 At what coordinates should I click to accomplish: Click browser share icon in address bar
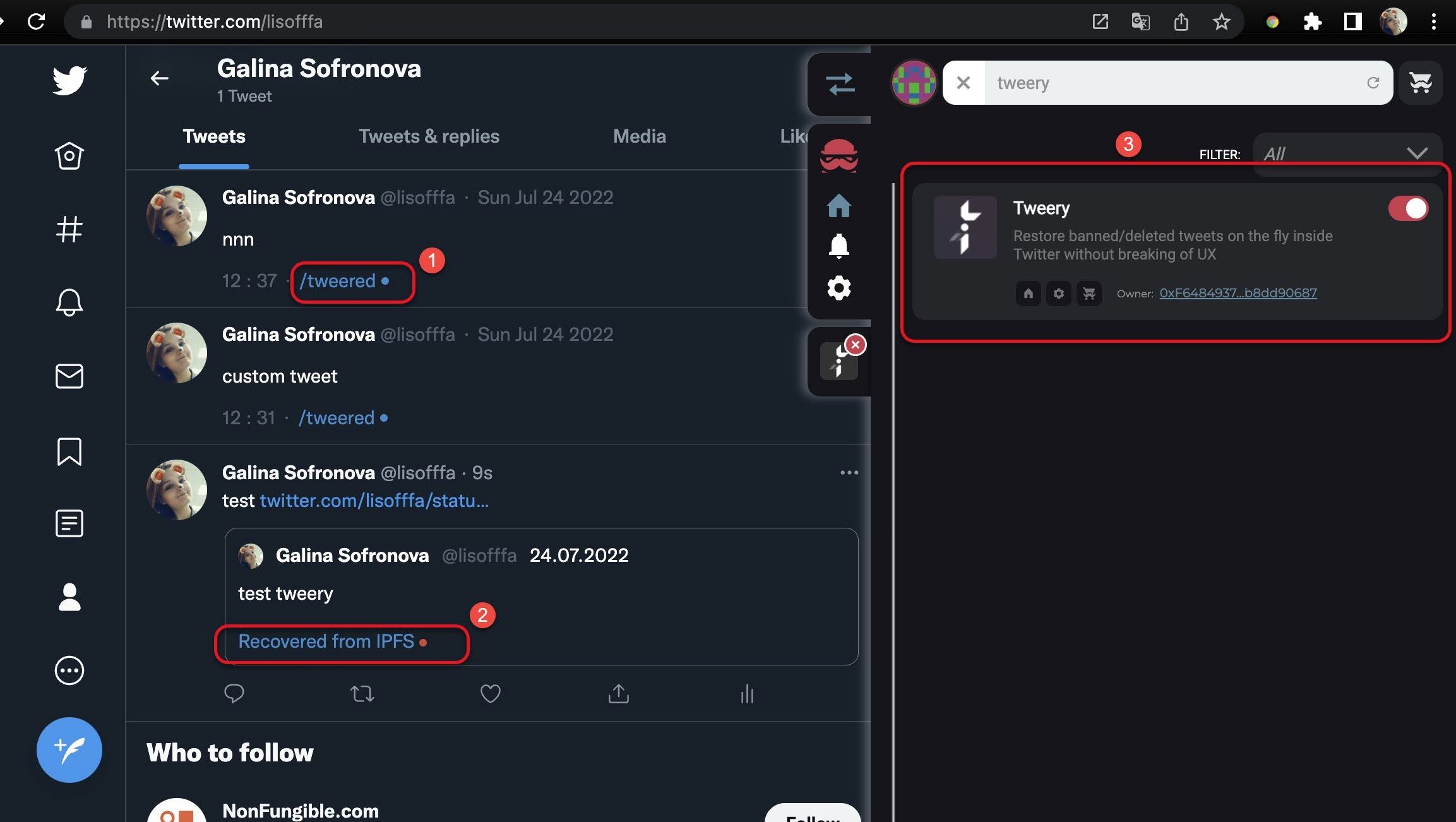[1181, 21]
